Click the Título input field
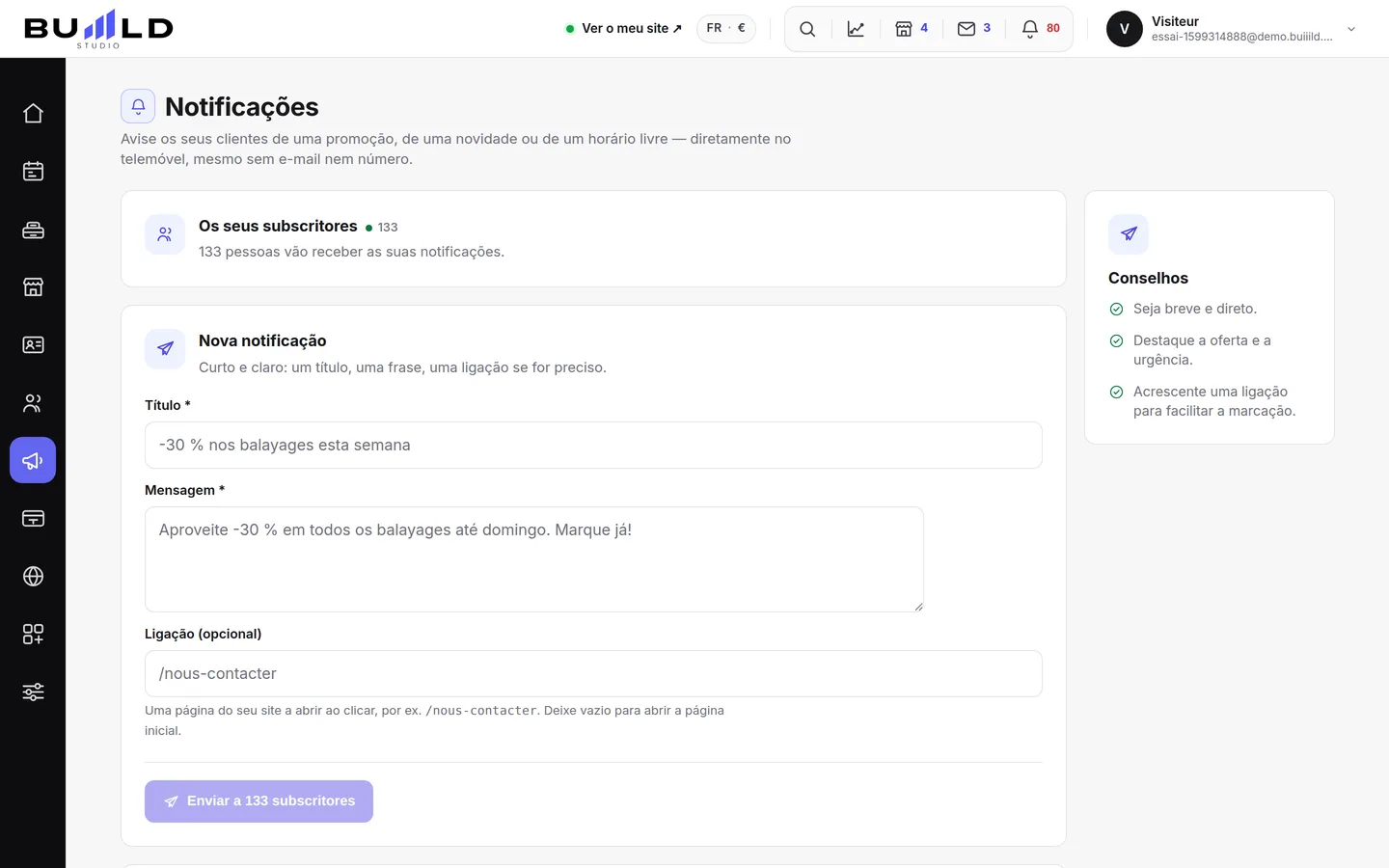The image size is (1389, 868). pos(593,446)
